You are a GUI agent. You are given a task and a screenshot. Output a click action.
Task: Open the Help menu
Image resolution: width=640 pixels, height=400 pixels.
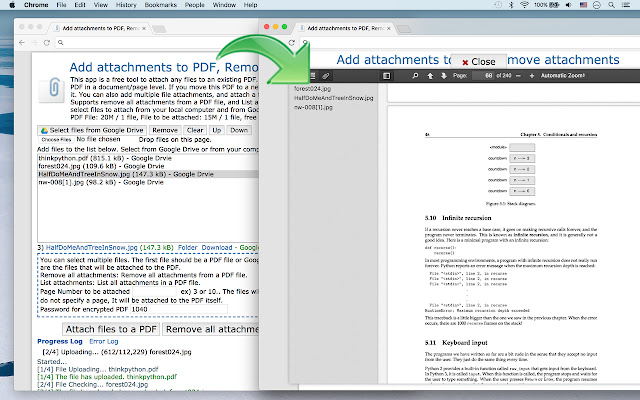250,5
